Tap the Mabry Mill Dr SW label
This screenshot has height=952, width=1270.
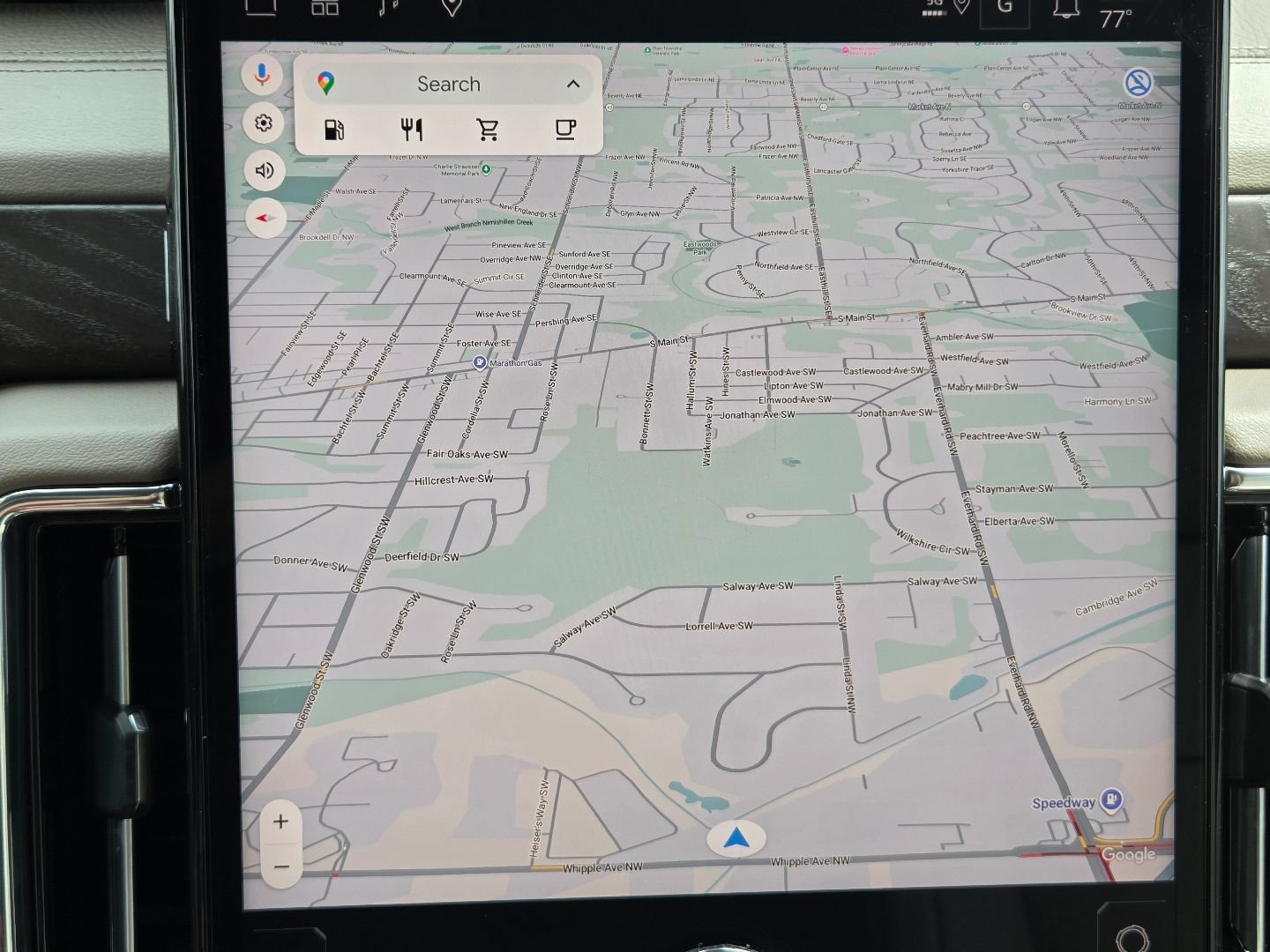pos(982,387)
